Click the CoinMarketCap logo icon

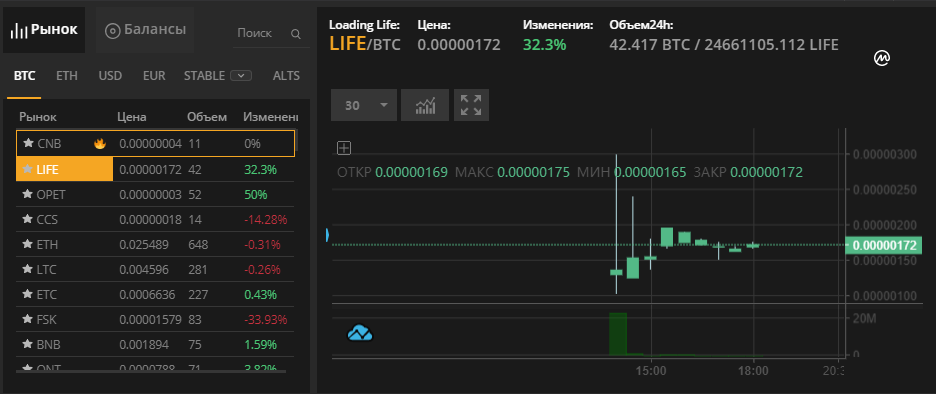click(882, 58)
